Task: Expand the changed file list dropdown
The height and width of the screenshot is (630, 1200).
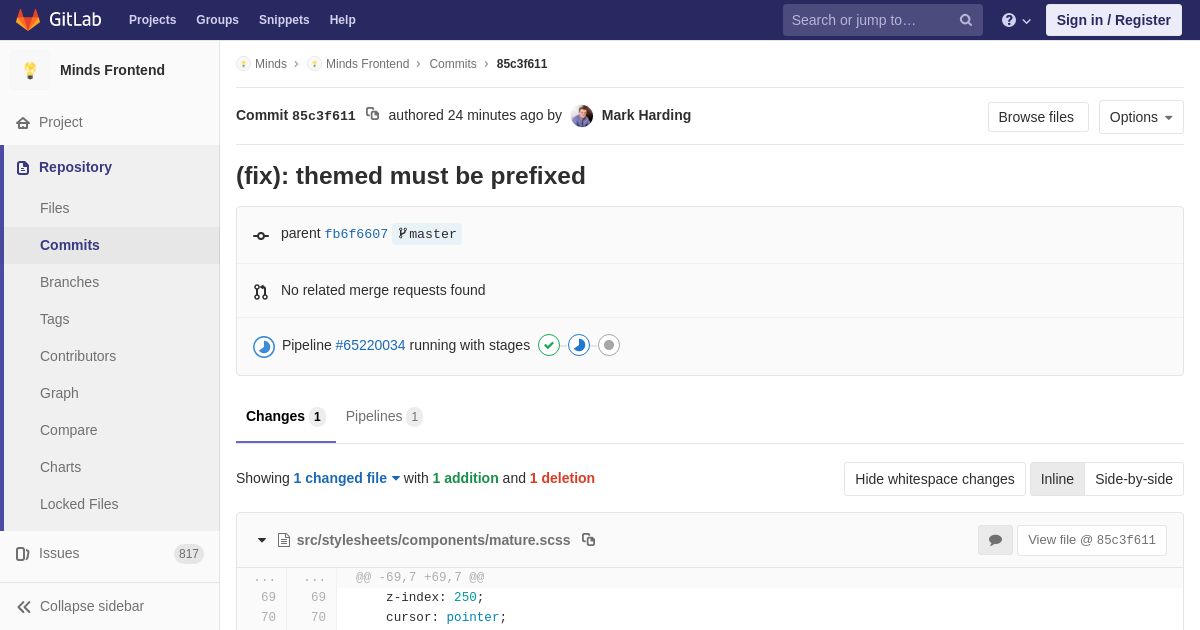Action: click(347, 478)
